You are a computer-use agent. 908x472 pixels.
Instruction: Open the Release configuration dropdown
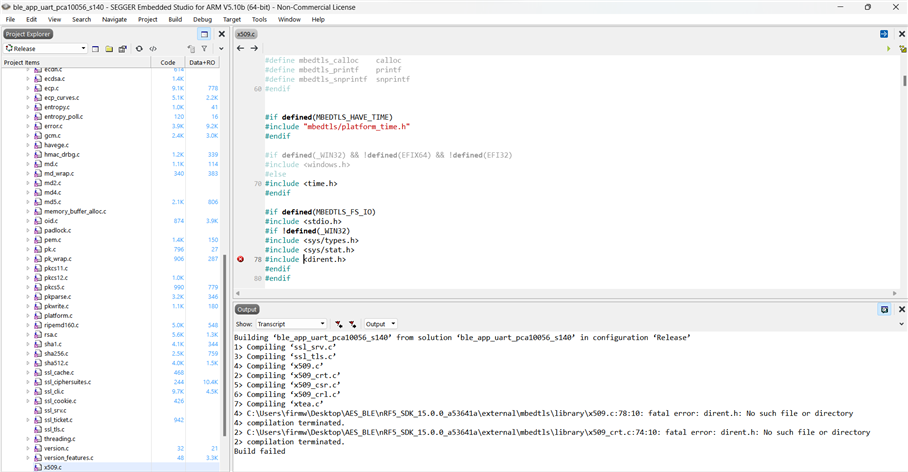[45, 49]
